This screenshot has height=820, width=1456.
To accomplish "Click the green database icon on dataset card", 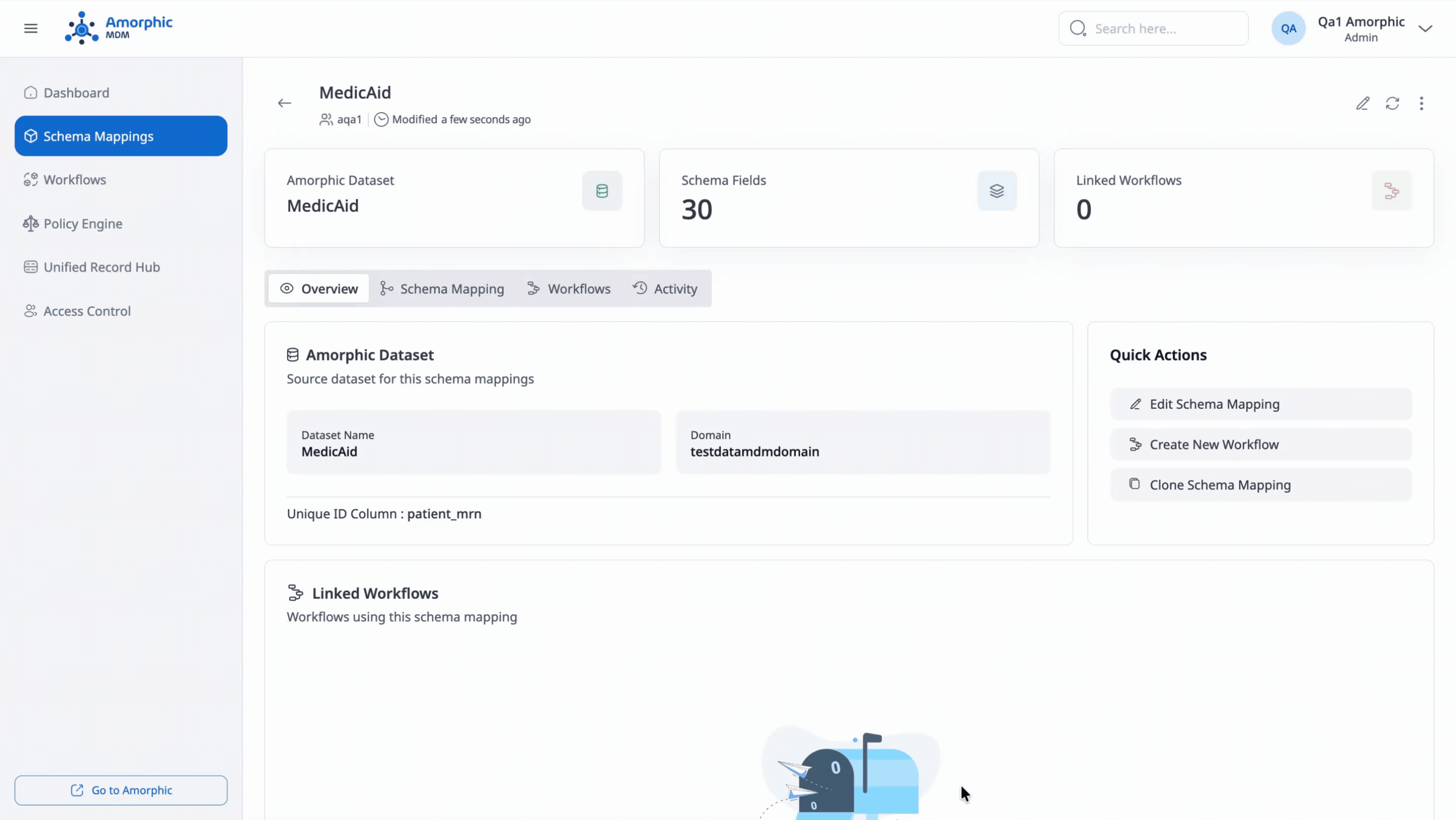I will [602, 191].
